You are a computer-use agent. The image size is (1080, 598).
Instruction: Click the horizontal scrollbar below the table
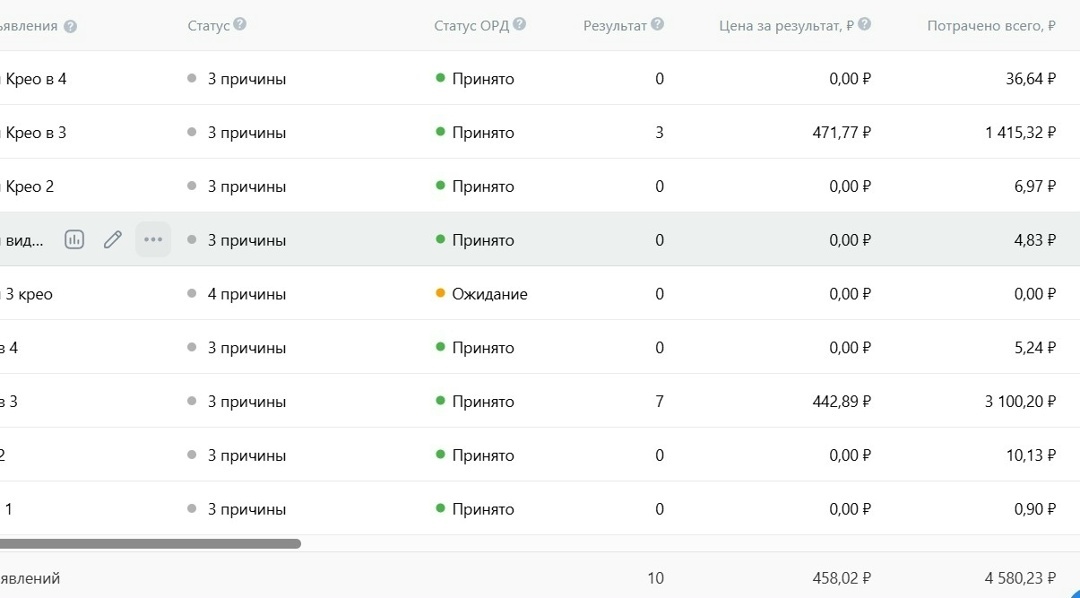coord(150,545)
